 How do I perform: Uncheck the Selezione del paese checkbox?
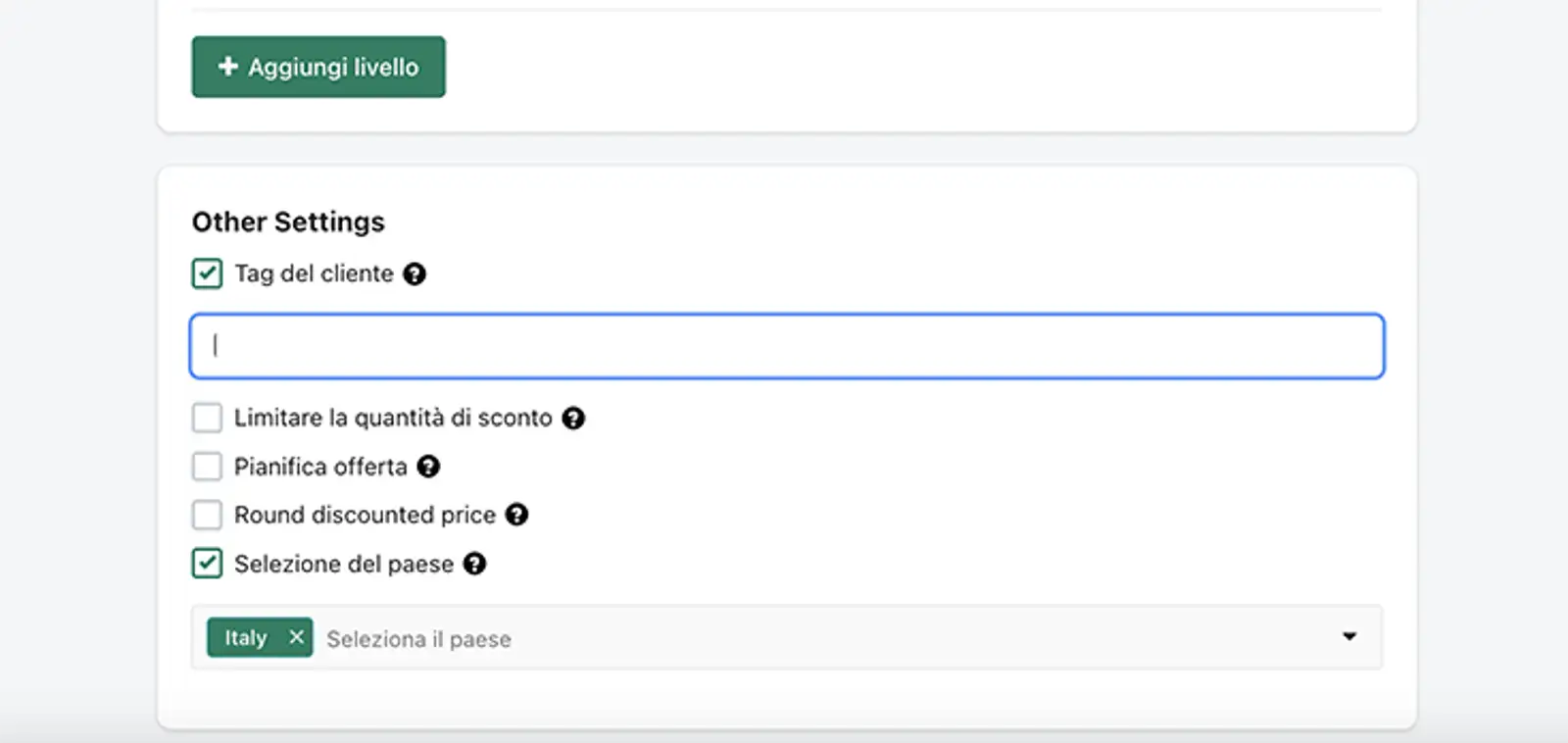tap(207, 564)
